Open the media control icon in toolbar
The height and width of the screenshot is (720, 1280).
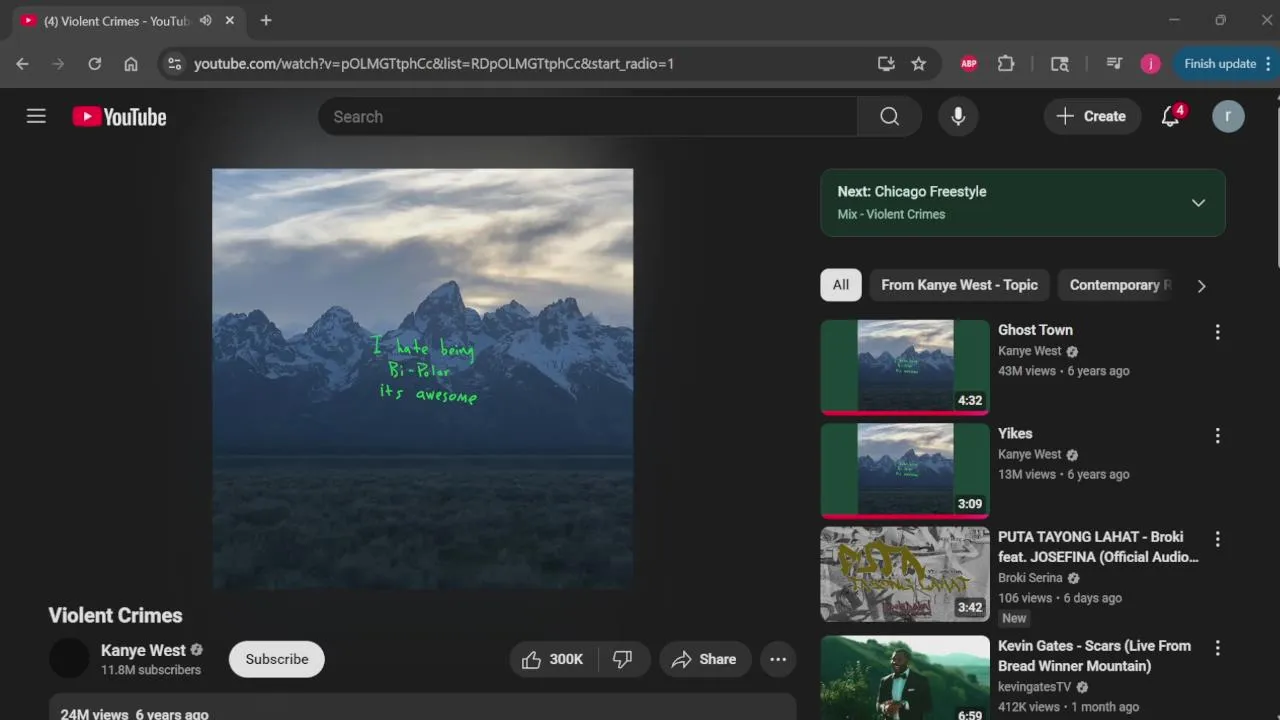click(x=1114, y=63)
